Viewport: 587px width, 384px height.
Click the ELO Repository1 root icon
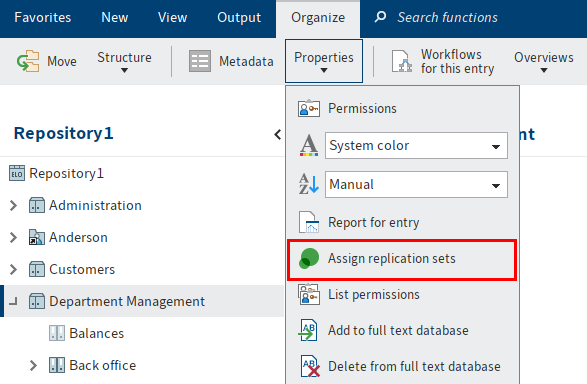17,173
